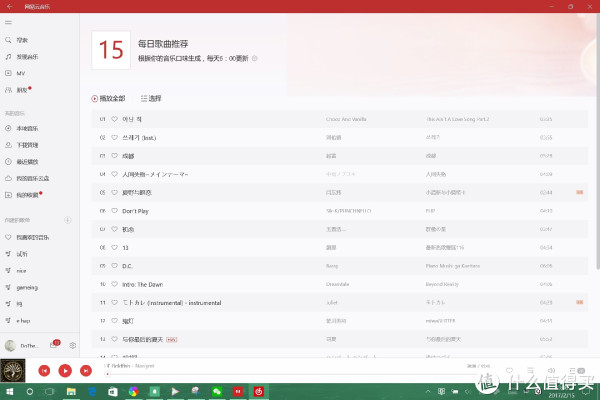Toggle heart on row 13 与你最后的夏天
The height and width of the screenshot is (400, 600).
tap(114, 339)
